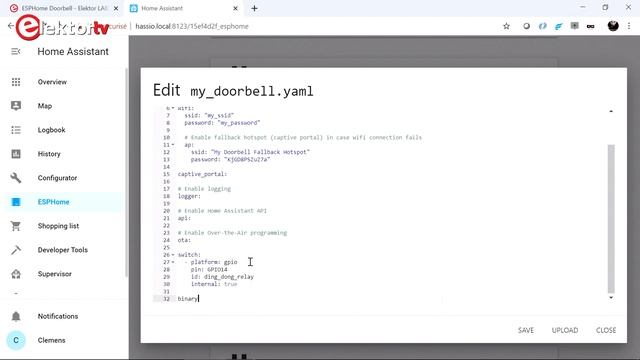The image size is (640, 360).
Task: Click the Home Assistant sidebar title
Action: [x=73, y=51]
